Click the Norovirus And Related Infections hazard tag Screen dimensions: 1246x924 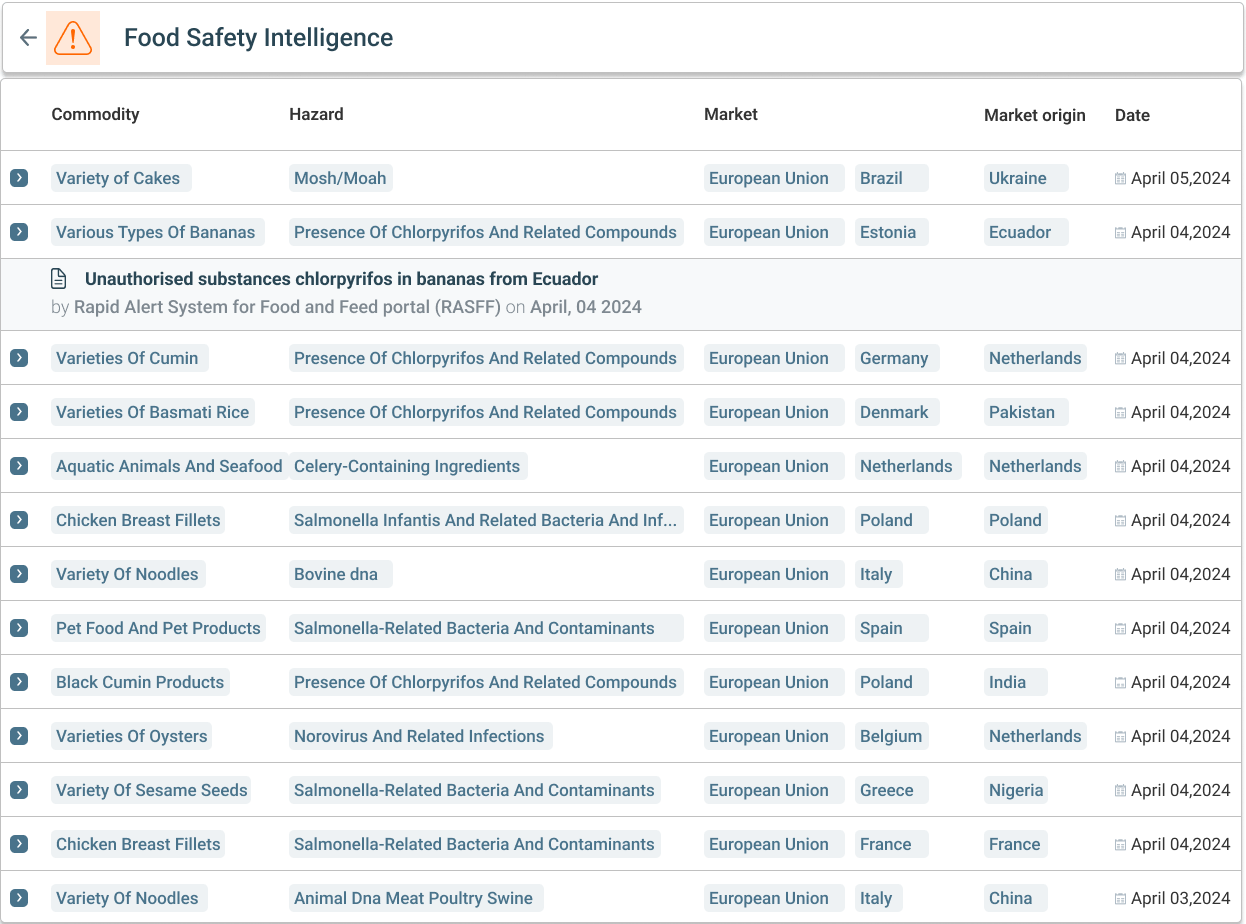pos(420,736)
